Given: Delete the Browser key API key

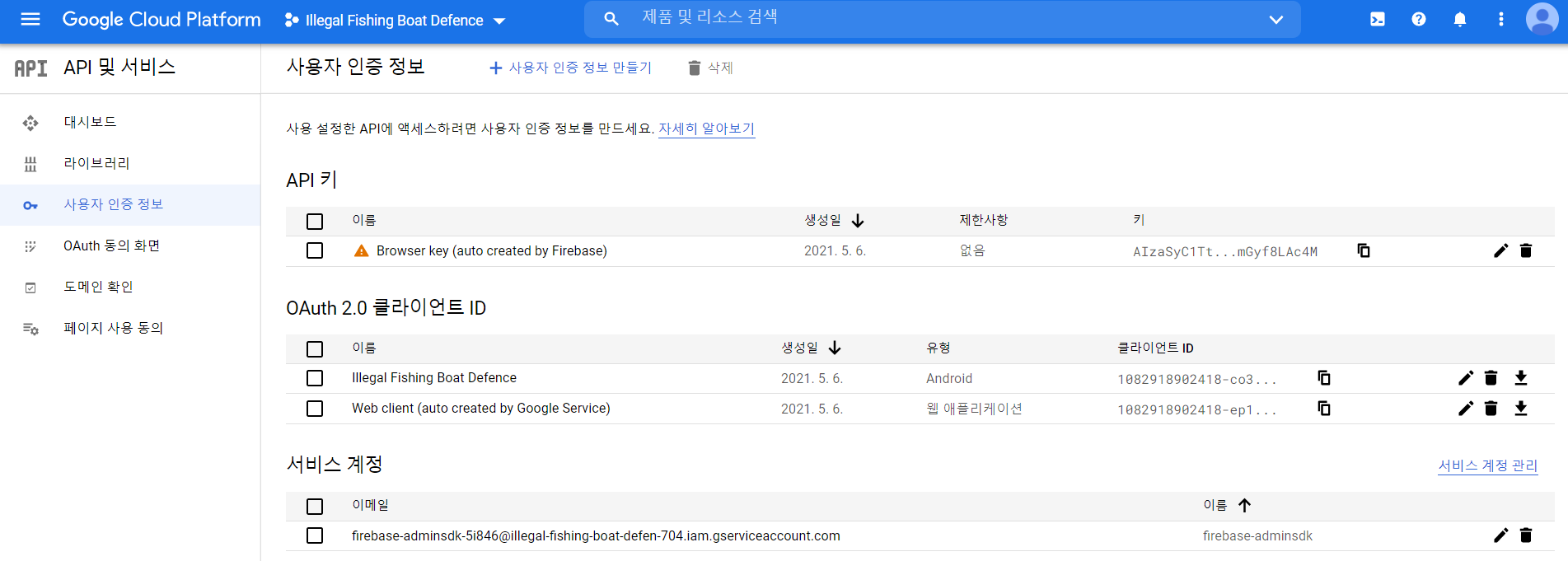Looking at the screenshot, I should click(x=1526, y=250).
